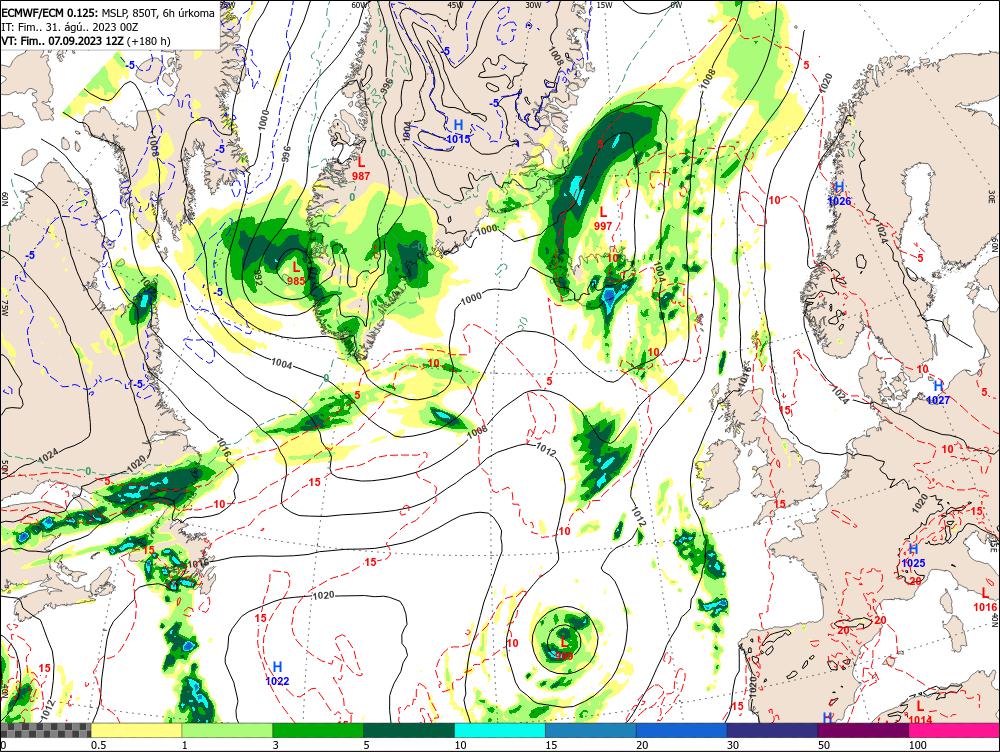Click the '30' legend tick label
Screen dimensions: 1000x752
click(x=733, y=745)
